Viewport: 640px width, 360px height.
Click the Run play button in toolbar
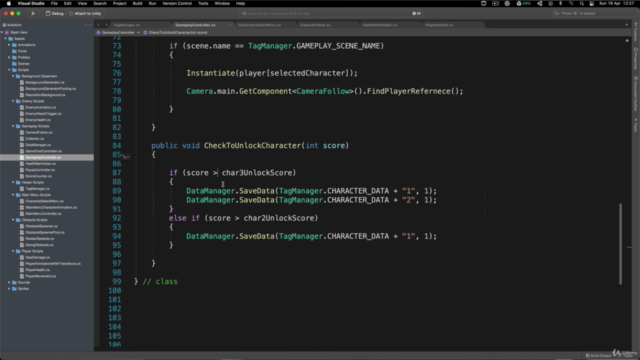33,13
